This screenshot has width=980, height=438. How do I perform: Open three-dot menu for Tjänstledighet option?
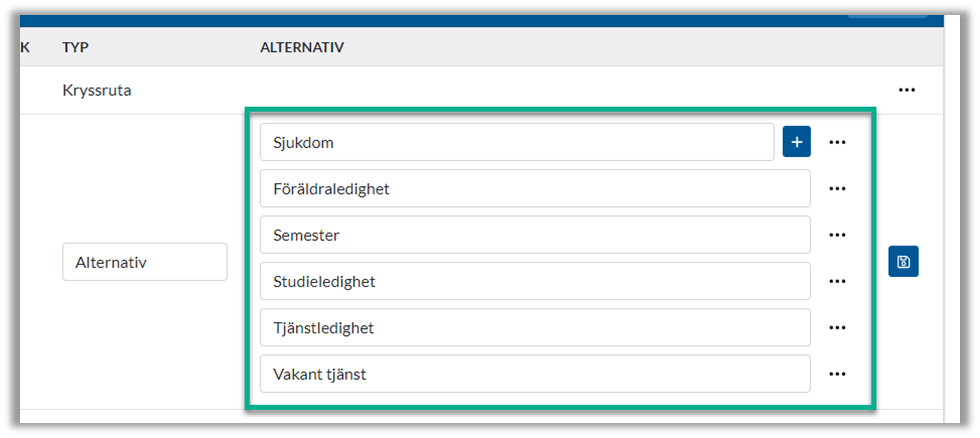click(x=838, y=327)
